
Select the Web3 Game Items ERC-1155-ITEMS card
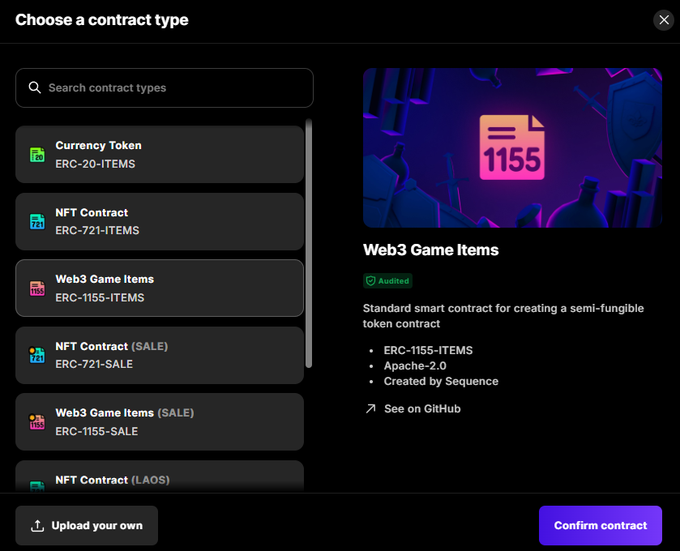click(160, 288)
